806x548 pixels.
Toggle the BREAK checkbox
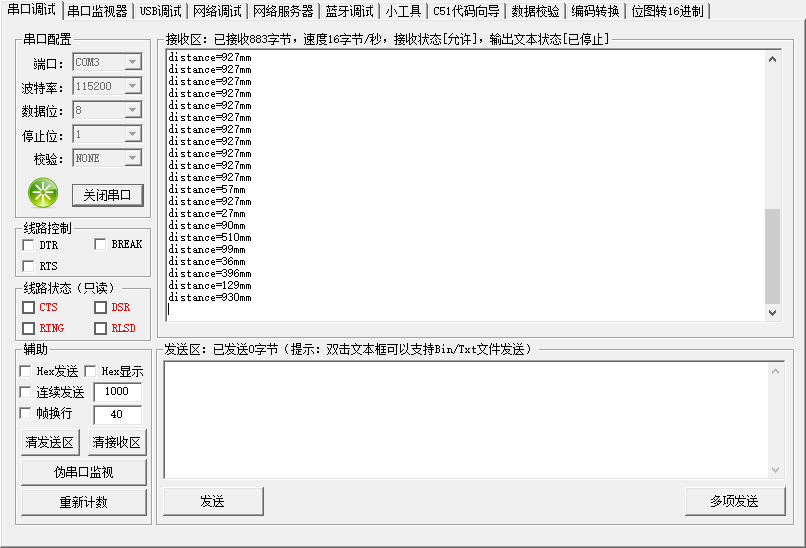click(x=100, y=244)
